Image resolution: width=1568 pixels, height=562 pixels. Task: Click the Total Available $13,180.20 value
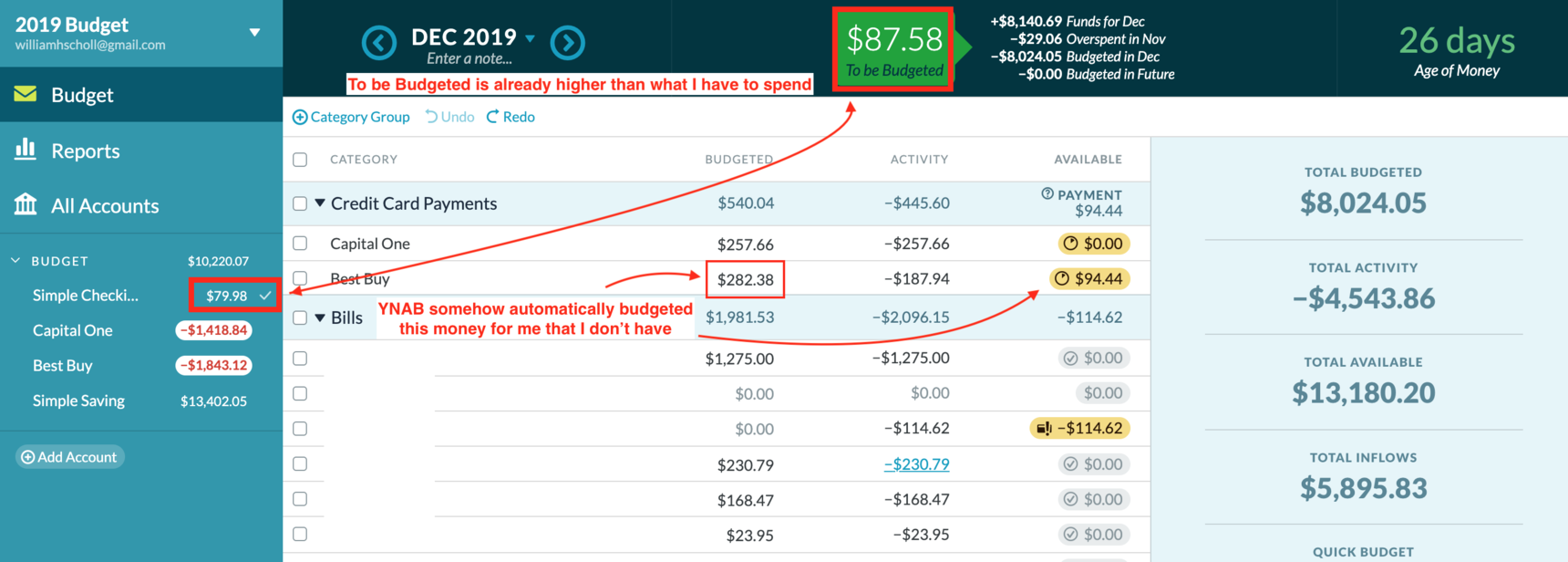click(x=1363, y=393)
